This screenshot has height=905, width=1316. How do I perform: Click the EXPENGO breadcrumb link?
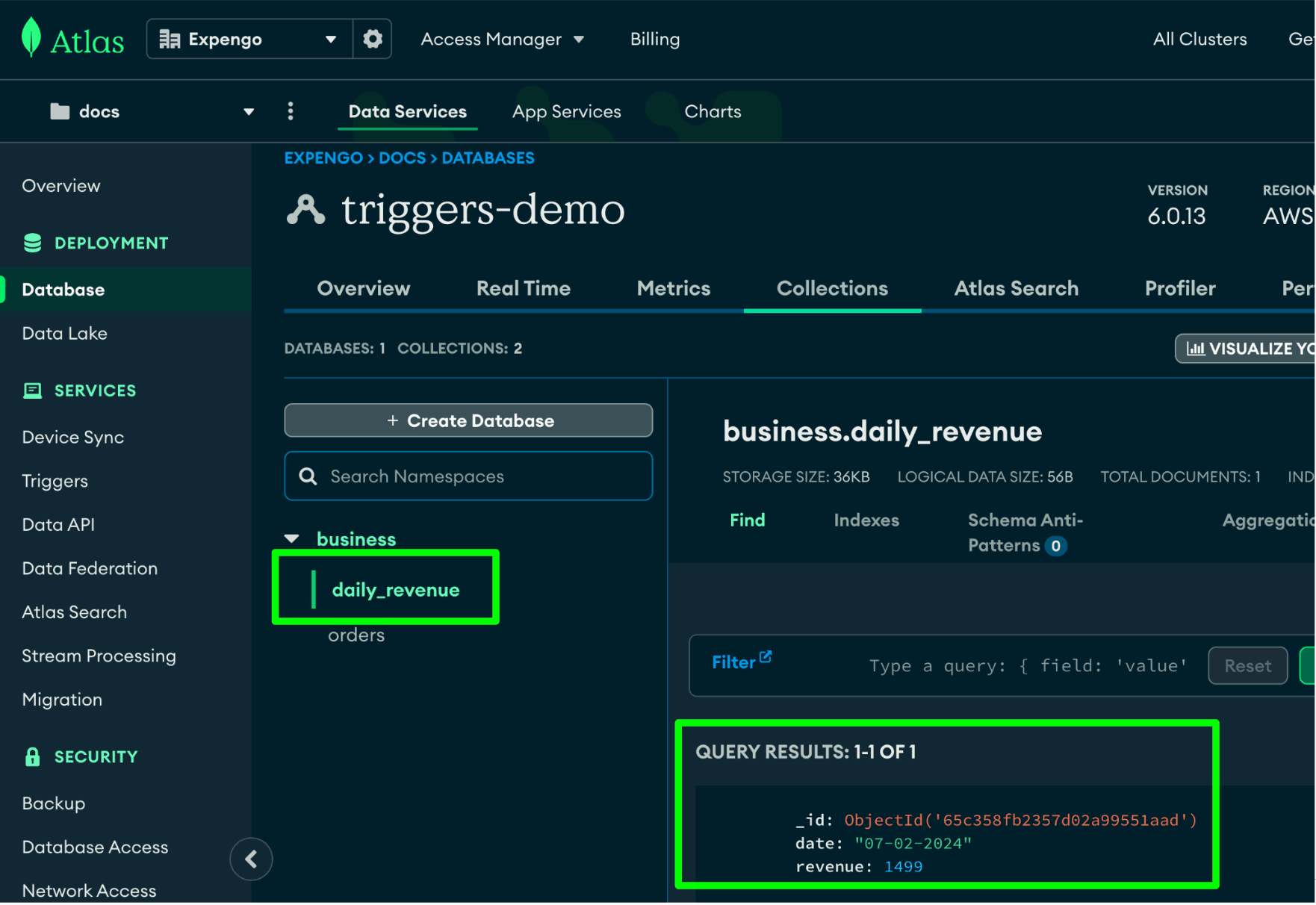pyautogui.click(x=323, y=158)
